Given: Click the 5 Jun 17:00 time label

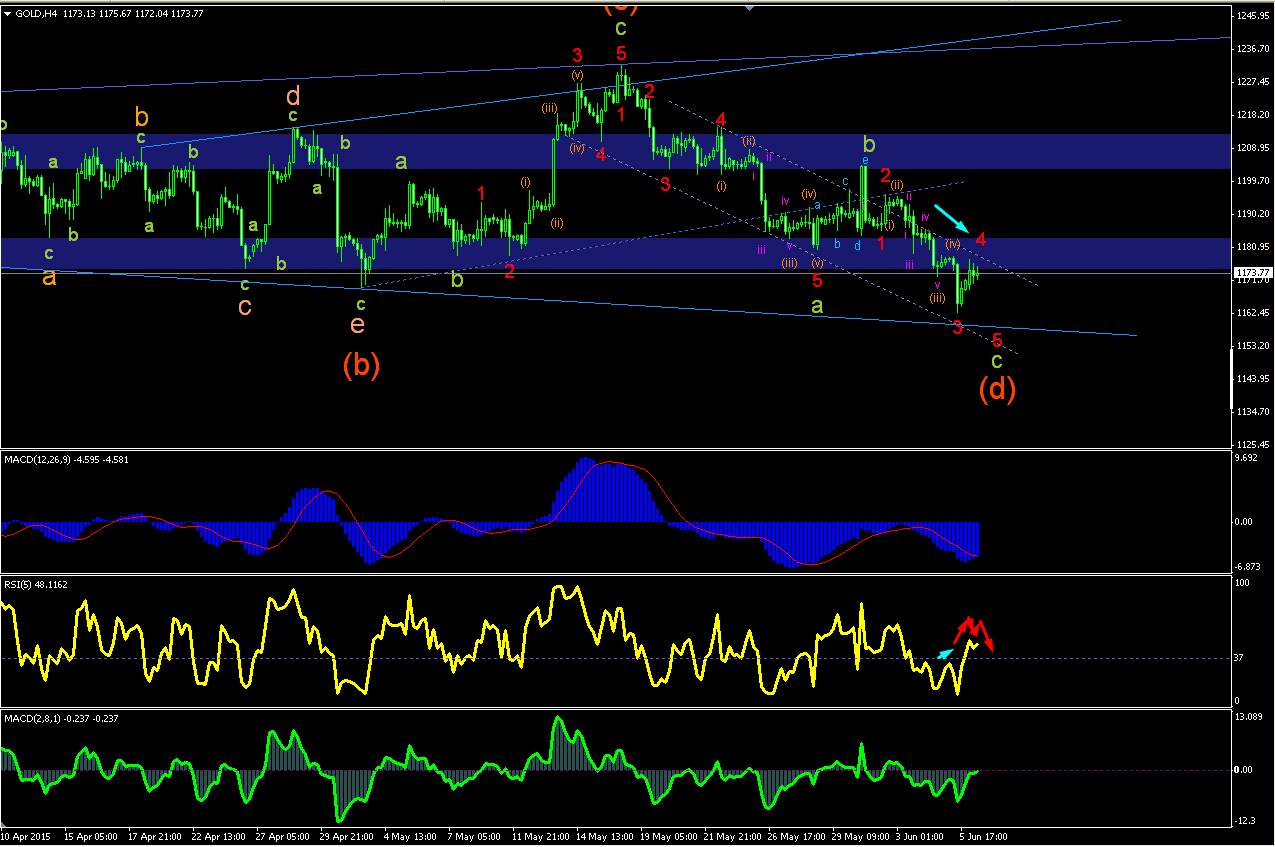Looking at the screenshot, I should pyautogui.click(x=984, y=835).
